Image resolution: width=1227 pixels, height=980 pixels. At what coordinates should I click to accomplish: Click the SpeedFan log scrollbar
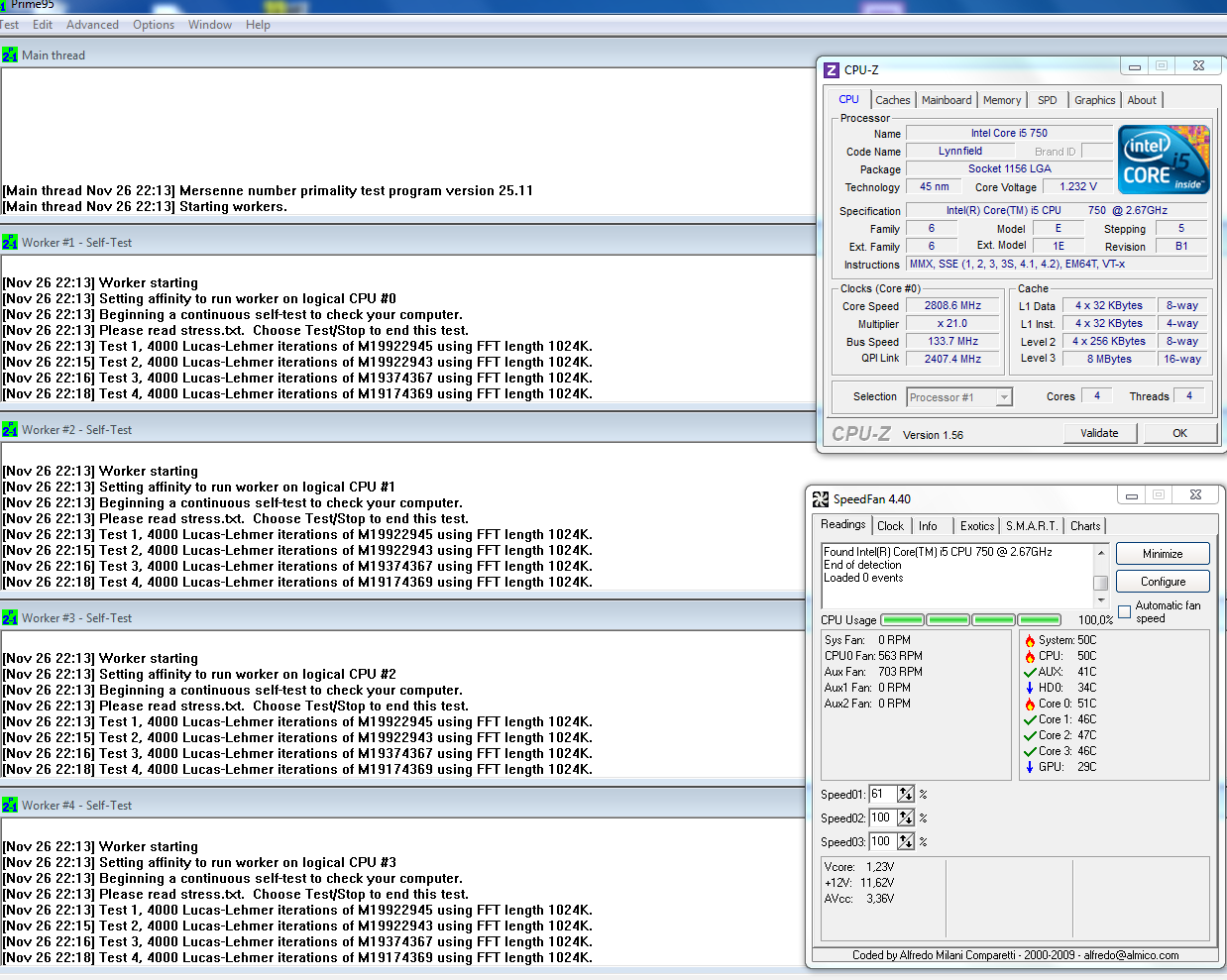point(1100,576)
